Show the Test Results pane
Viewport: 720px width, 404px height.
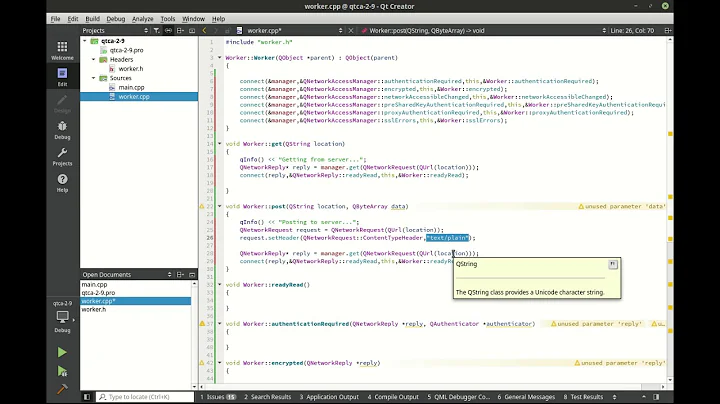[583, 397]
